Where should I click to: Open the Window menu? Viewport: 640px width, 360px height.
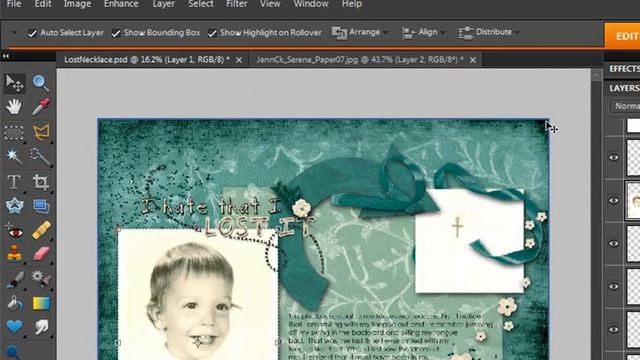point(311,4)
